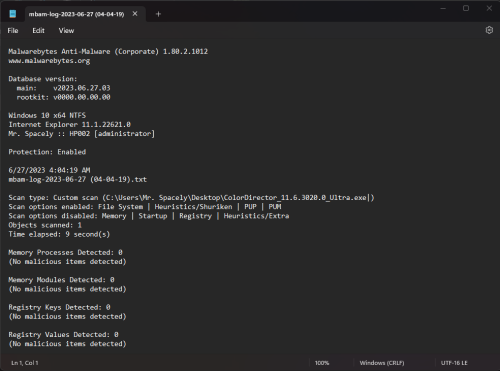The width and height of the screenshot is (500, 371).
Task: Click 'Registry Values Detected: 0' line
Action: [x=63, y=334]
